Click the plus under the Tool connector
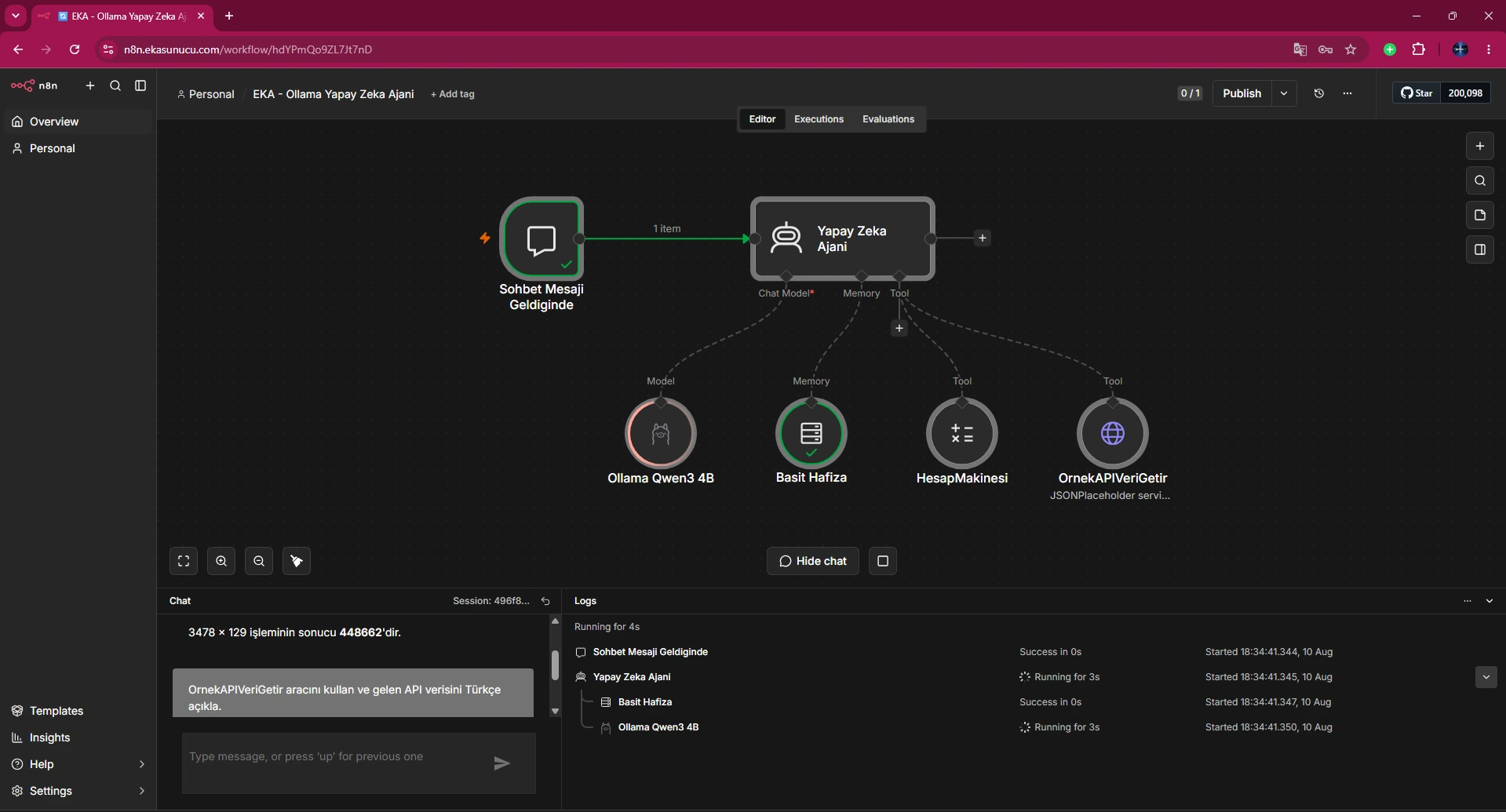The image size is (1506, 812). (899, 329)
